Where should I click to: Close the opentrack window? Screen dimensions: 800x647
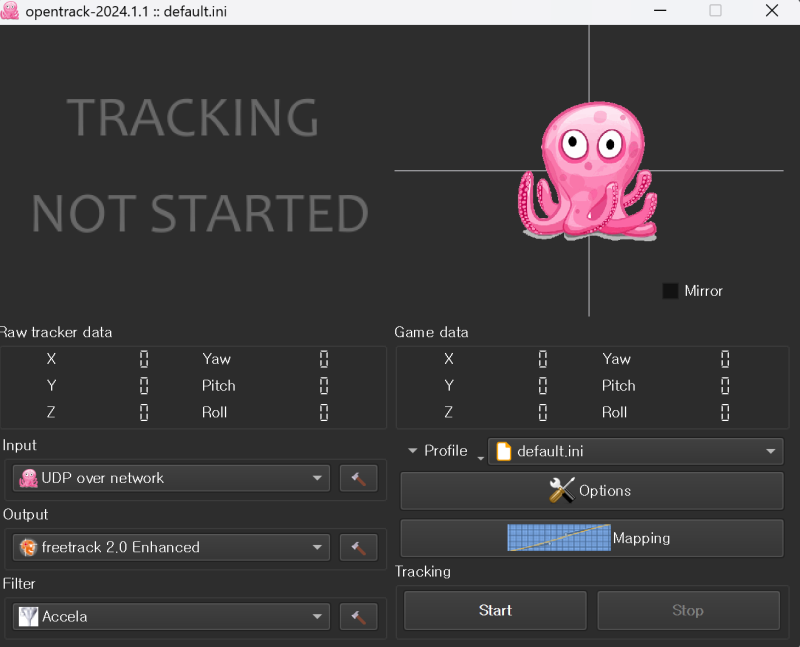click(771, 11)
